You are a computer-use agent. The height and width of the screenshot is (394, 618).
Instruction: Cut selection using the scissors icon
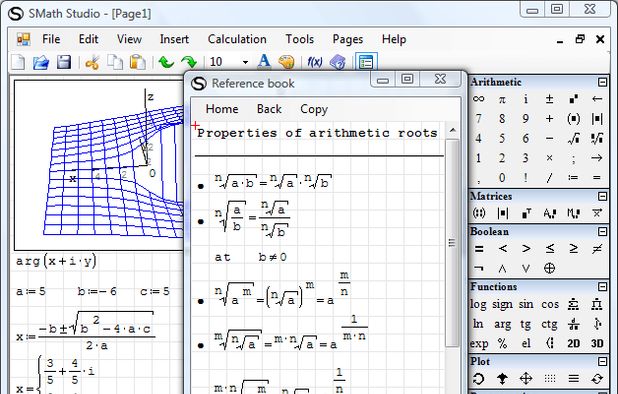(92, 62)
